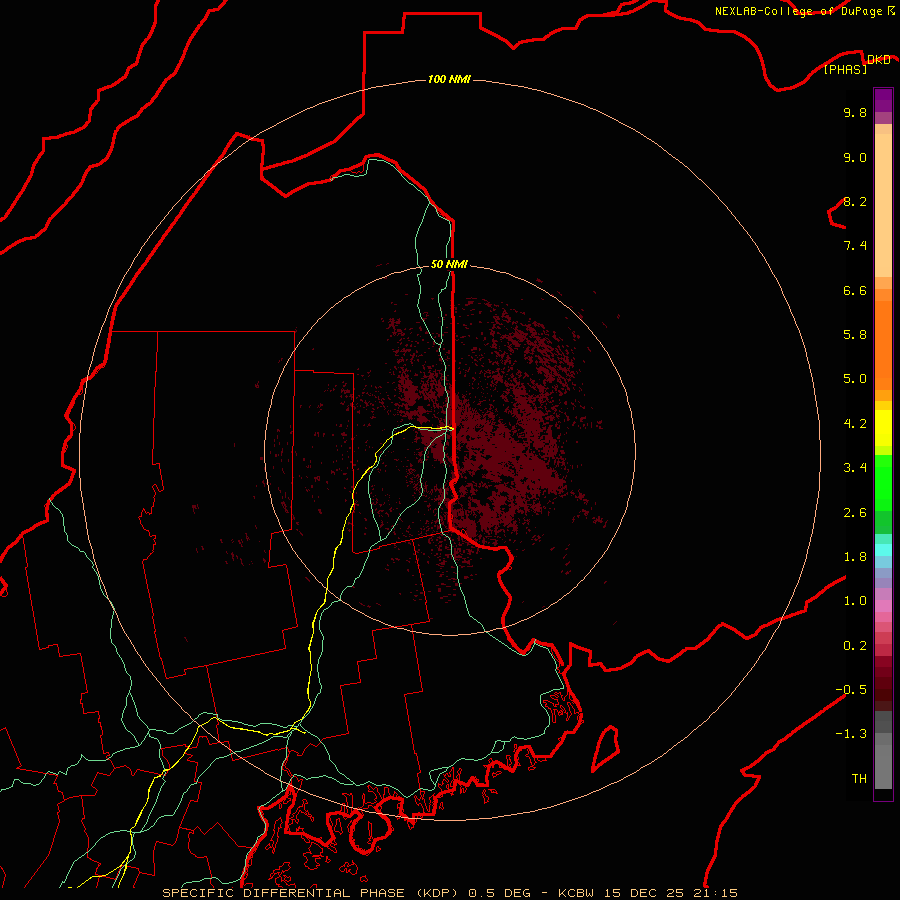Screen dimensions: 900x900
Task: Click the 2.6 value on the scale
Action: [x=855, y=513]
